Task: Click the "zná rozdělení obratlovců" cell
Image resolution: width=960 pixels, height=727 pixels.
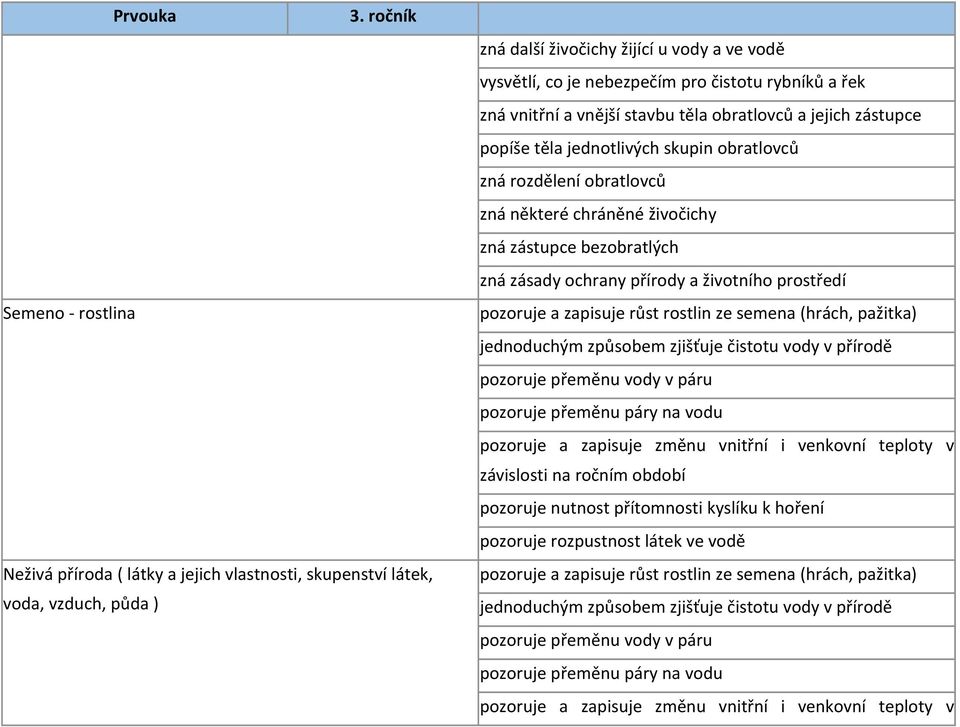Action: (716, 183)
